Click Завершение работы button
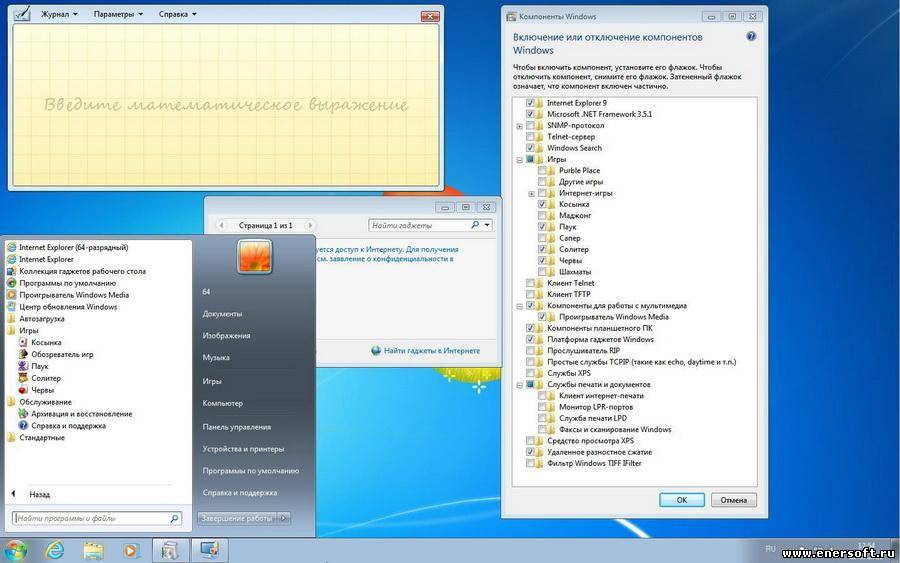This screenshot has width=900, height=563. click(x=236, y=518)
